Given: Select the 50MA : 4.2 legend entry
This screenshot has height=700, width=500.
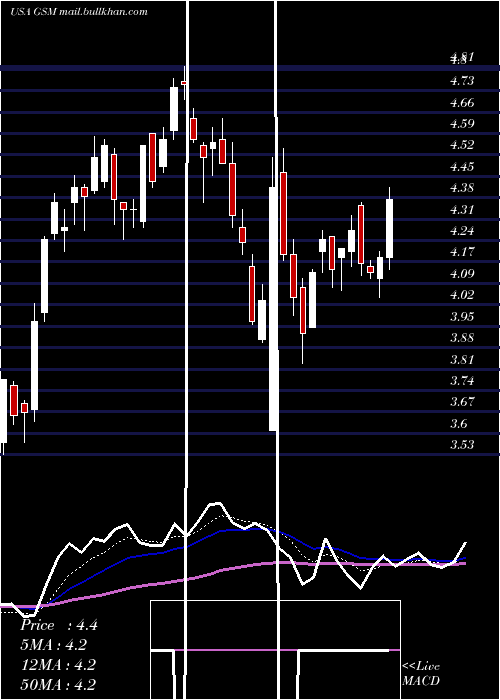Looking at the screenshot, I should pyautogui.click(x=58, y=684).
